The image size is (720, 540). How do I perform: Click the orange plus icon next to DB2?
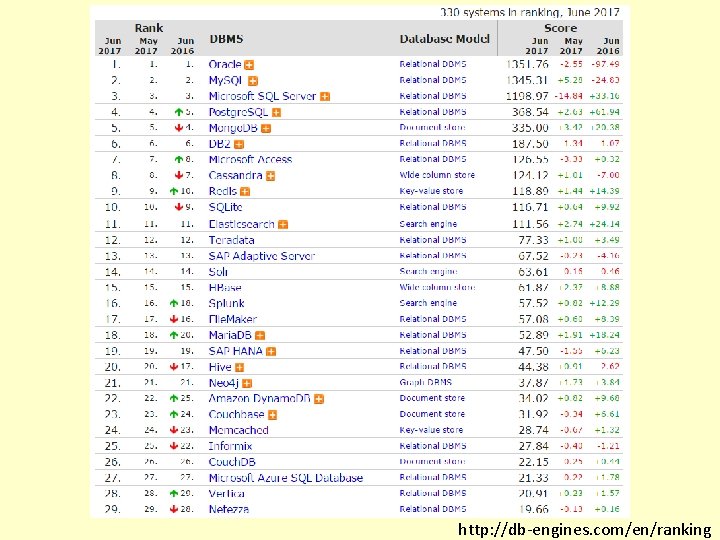pyautogui.click(x=239, y=145)
